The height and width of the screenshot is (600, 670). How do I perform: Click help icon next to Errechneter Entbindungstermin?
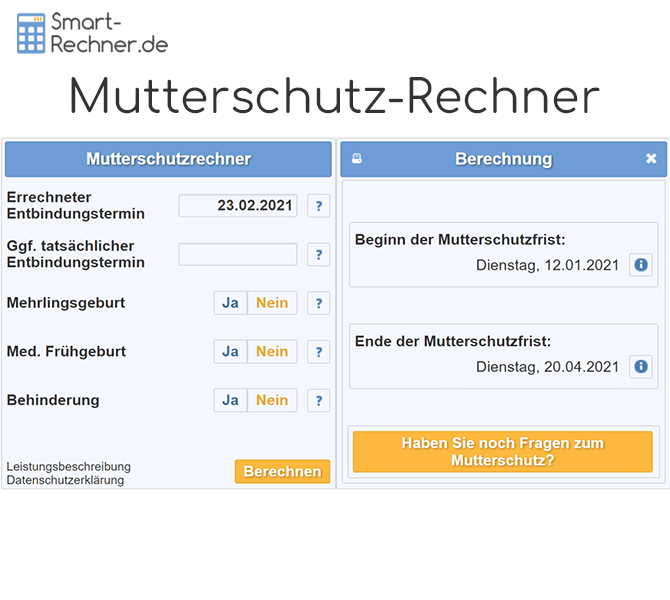[x=318, y=206]
